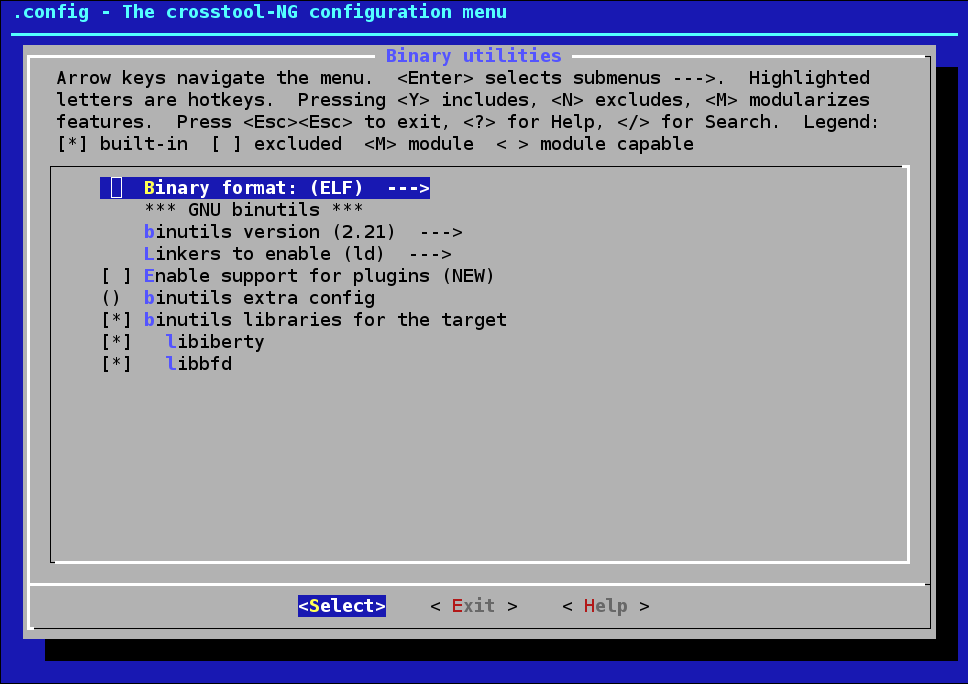This screenshot has height=684, width=968.
Task: Click the Exit button
Action: [474, 606]
